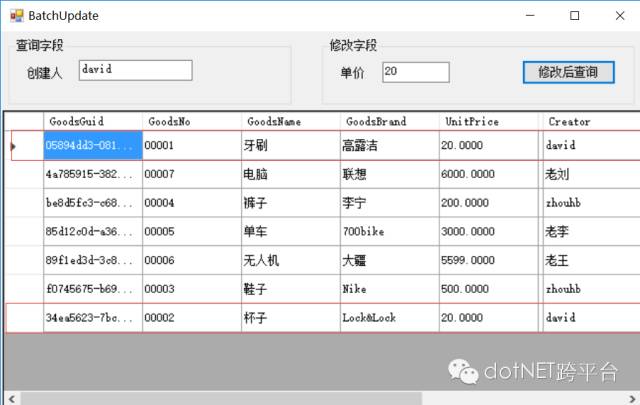Image resolution: width=640 pixels, height=405 pixels.
Task: Select the cell 6000.0000
Action: click(489, 174)
